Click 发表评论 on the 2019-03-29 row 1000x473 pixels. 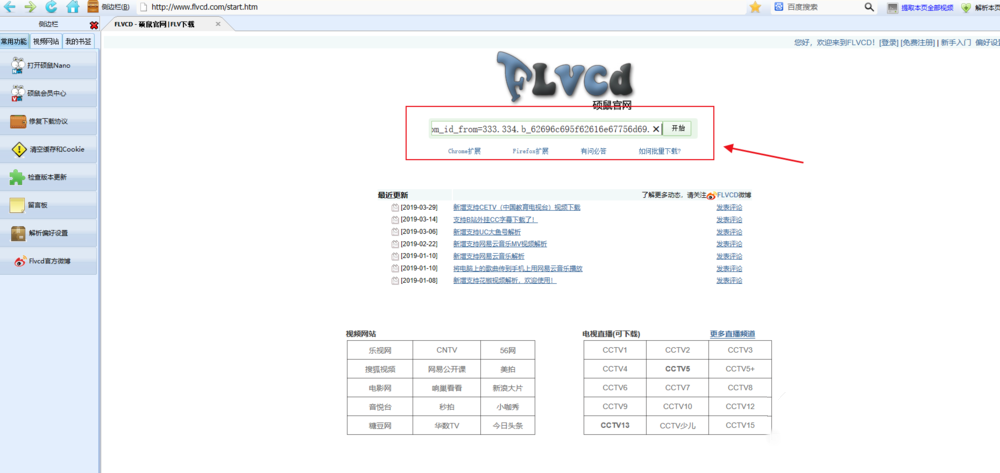(x=729, y=208)
